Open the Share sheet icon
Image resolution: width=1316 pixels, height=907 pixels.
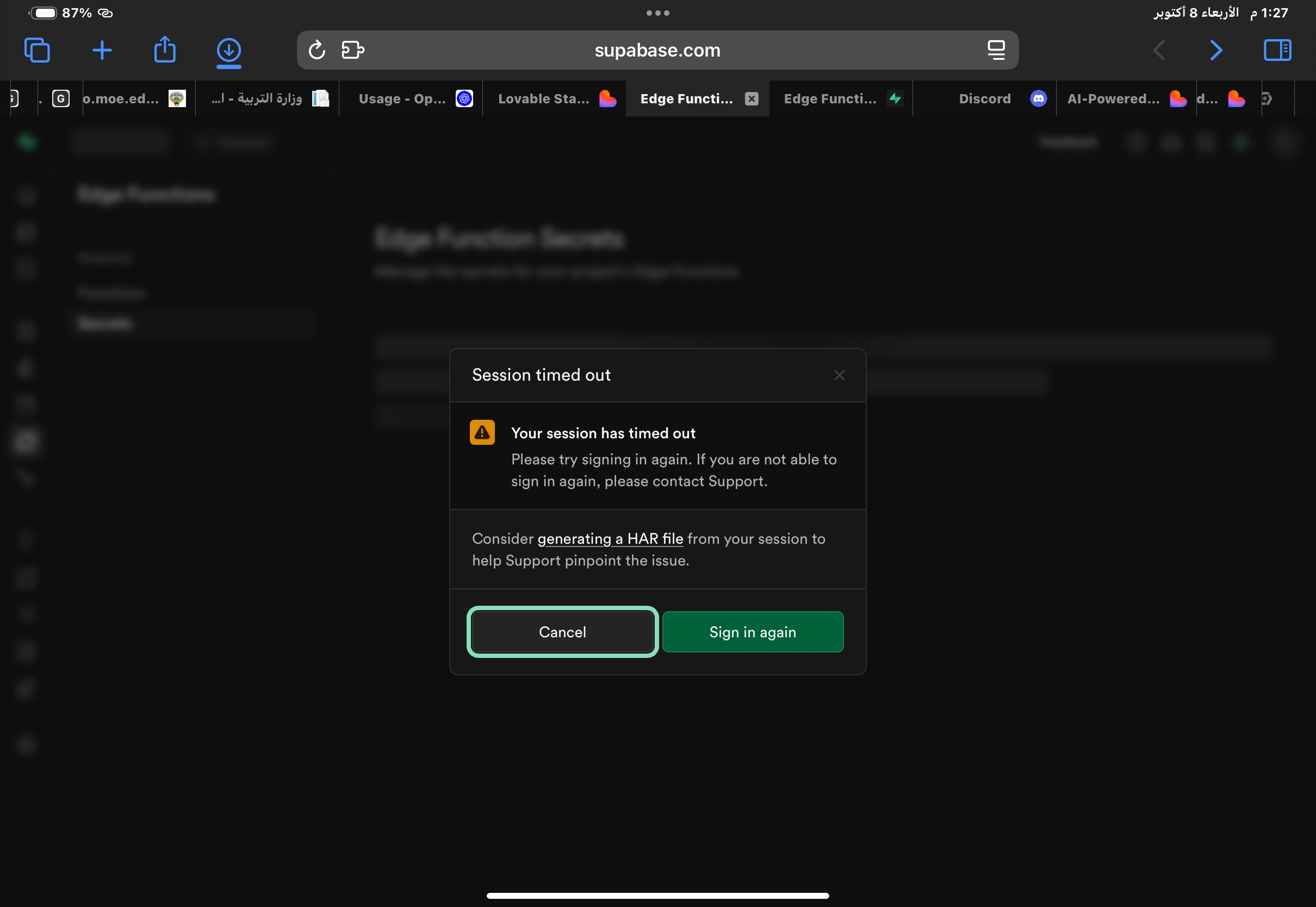(165, 49)
